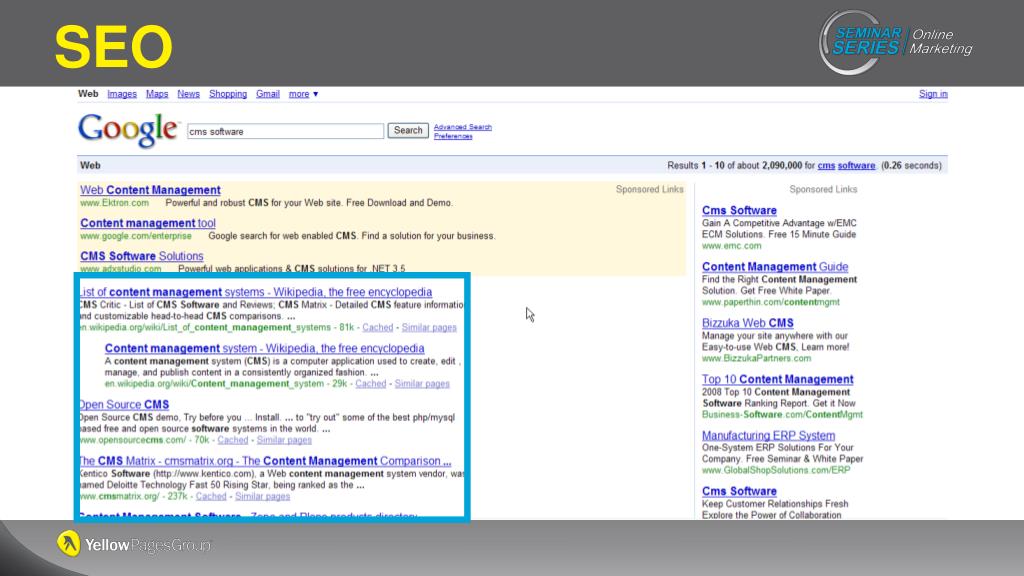This screenshot has height=576, width=1024.
Task: Open sponsored link 'Web Content Management'
Action: pos(150,190)
